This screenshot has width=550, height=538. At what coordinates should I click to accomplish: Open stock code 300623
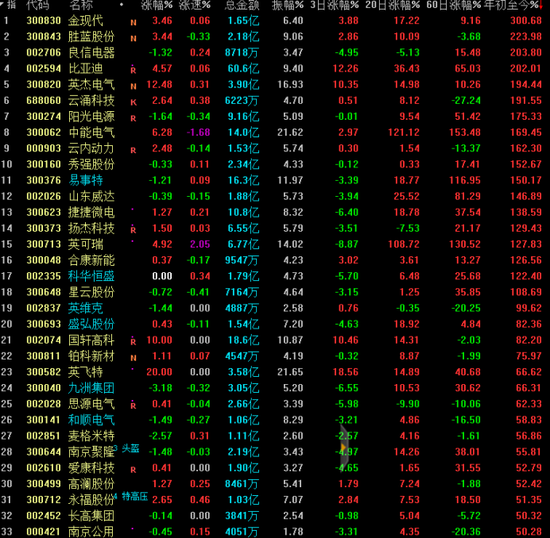tap(43, 213)
